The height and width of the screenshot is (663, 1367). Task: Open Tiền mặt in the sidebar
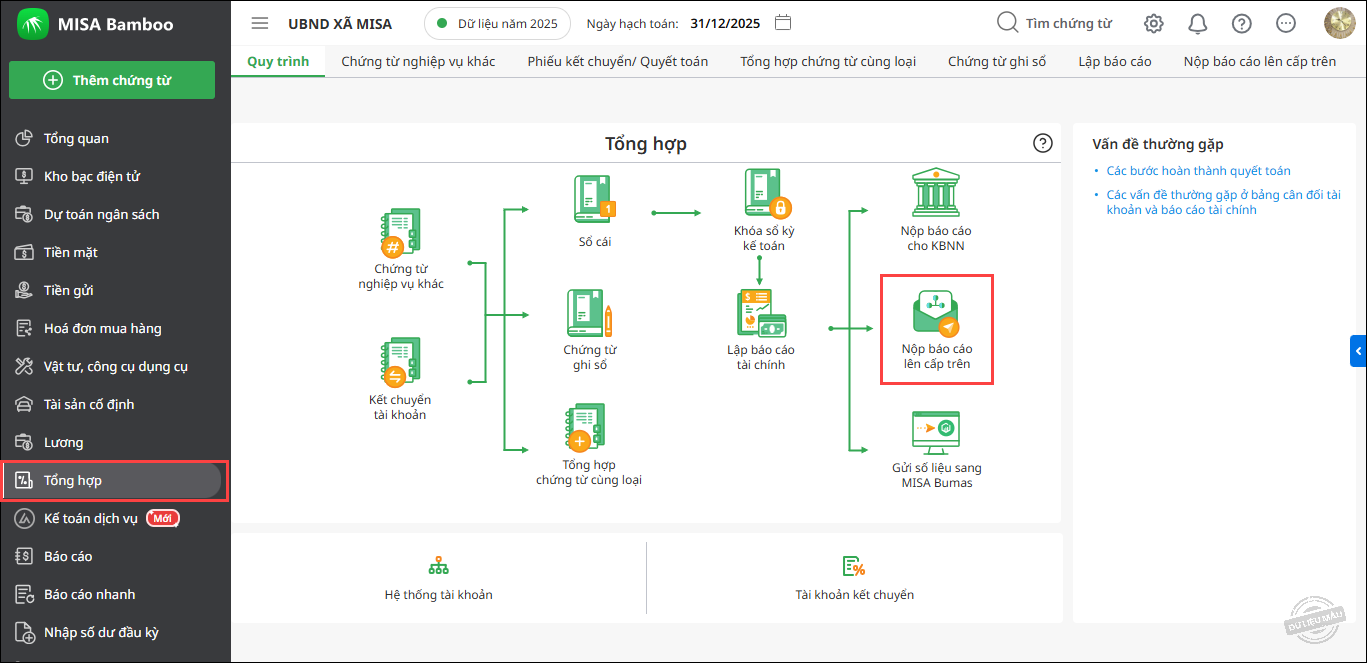pyautogui.click(x=115, y=253)
